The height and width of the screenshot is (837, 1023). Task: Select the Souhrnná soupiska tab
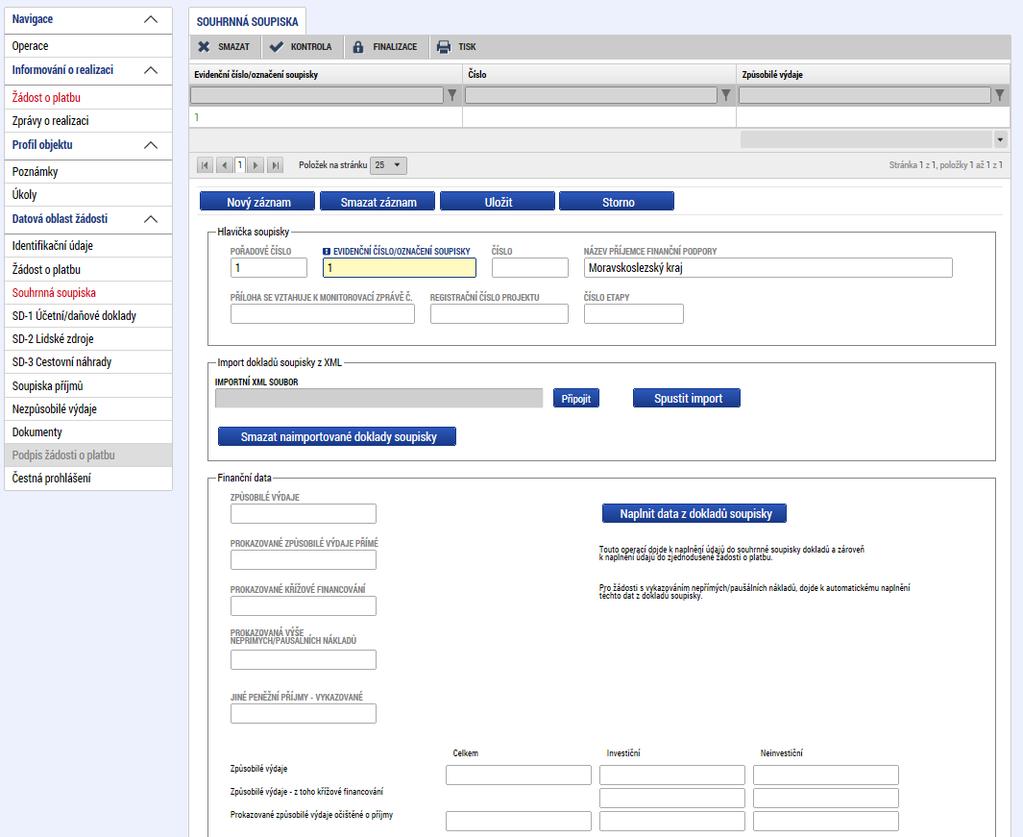click(x=247, y=22)
